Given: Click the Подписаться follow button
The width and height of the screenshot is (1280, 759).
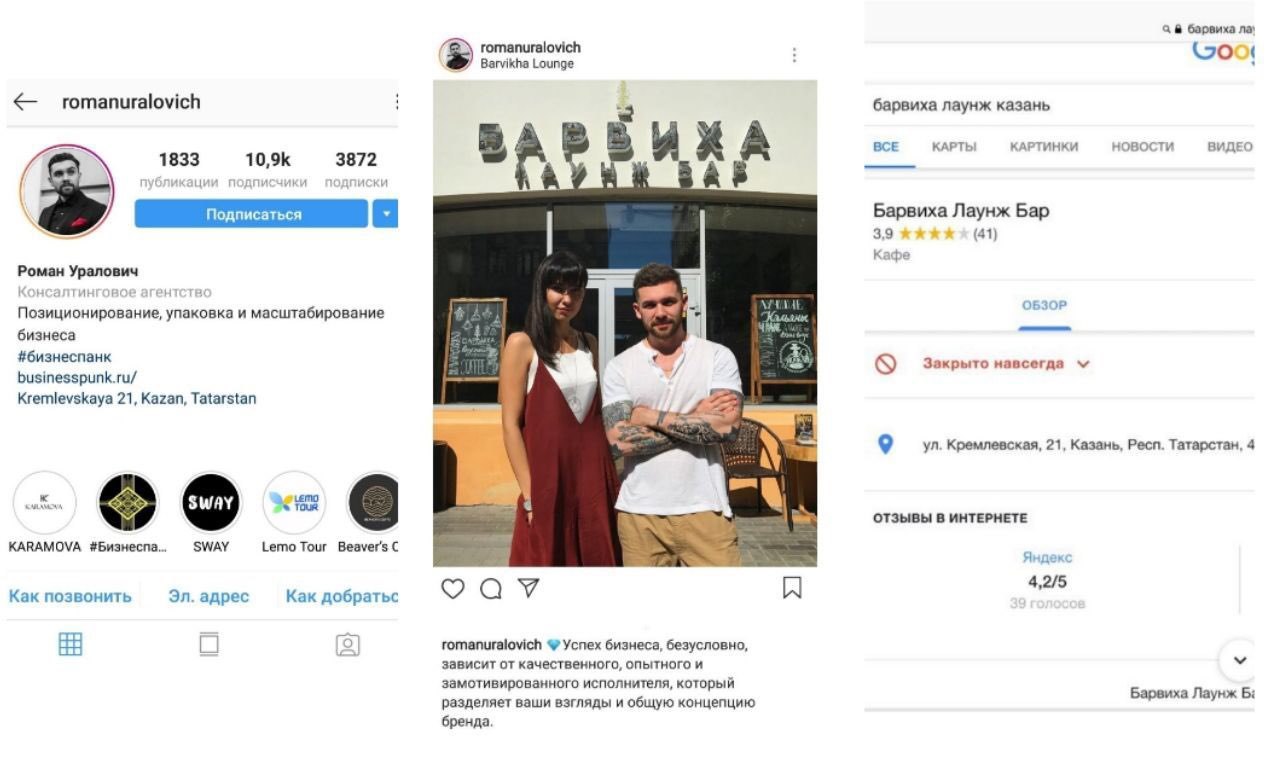Looking at the screenshot, I should pyautogui.click(x=252, y=213).
